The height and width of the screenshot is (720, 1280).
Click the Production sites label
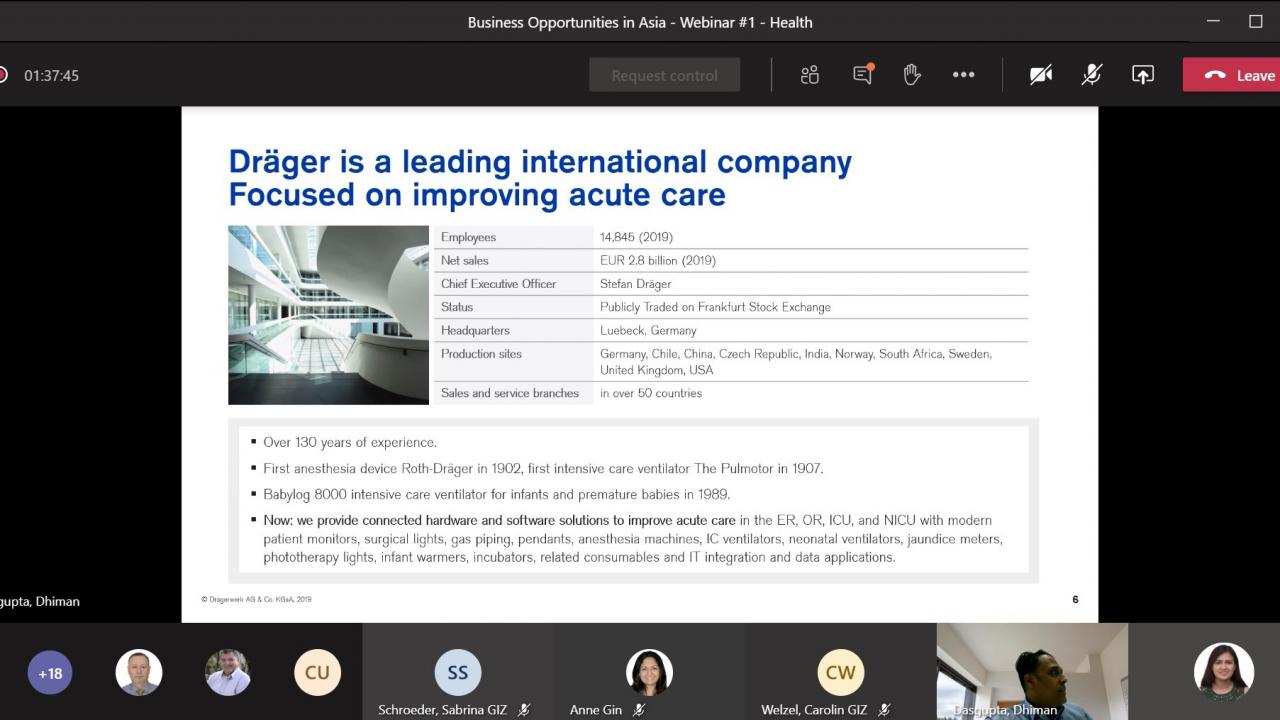click(x=481, y=354)
